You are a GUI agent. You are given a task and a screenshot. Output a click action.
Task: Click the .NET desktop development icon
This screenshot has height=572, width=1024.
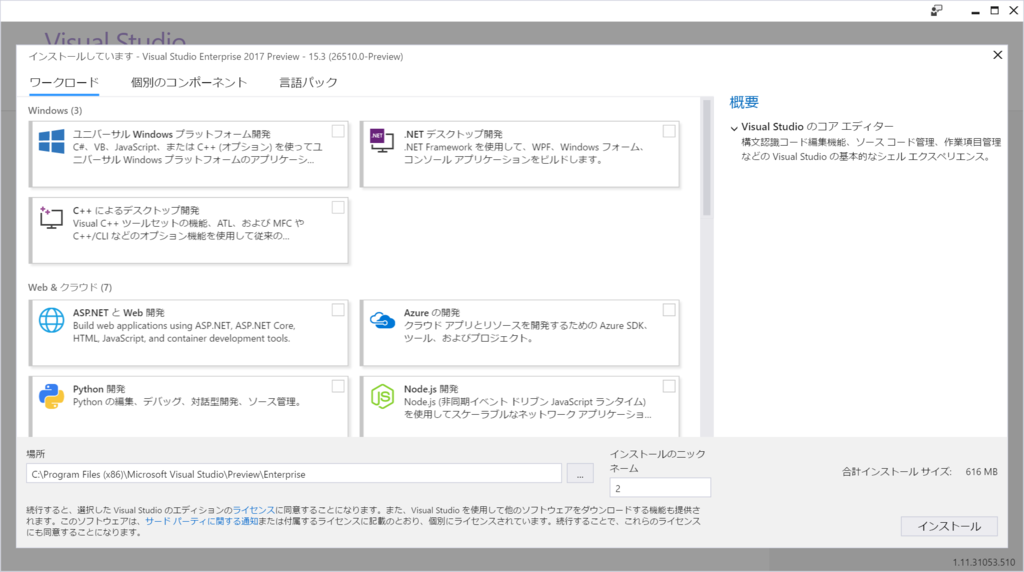click(x=382, y=140)
